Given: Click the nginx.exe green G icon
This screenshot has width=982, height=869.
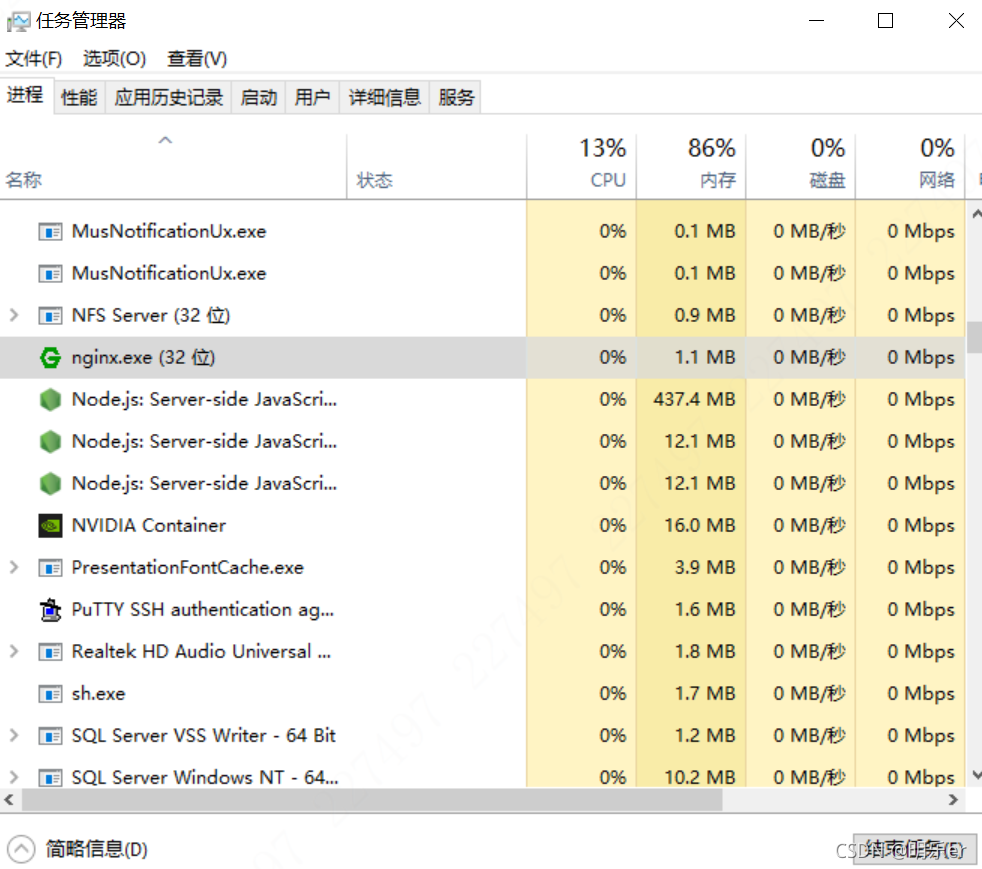Looking at the screenshot, I should point(50,357).
